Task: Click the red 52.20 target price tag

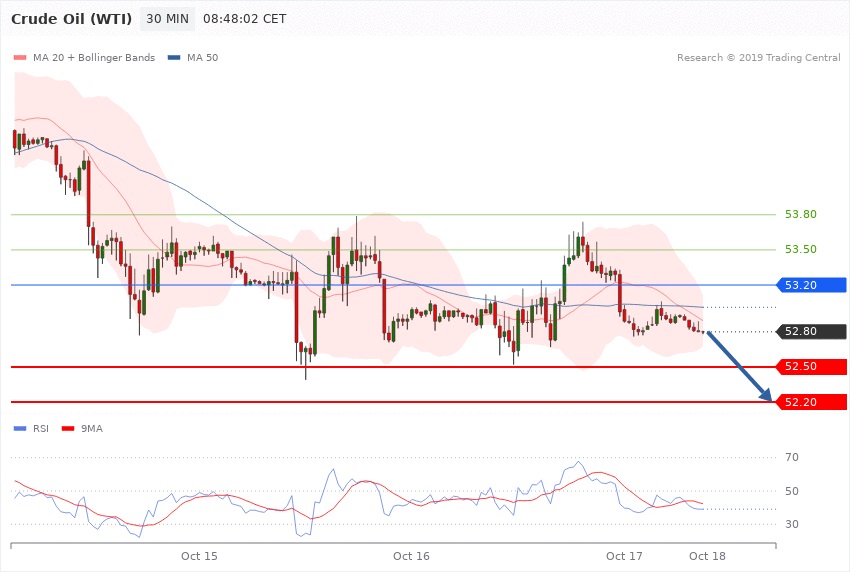Action: [x=812, y=402]
